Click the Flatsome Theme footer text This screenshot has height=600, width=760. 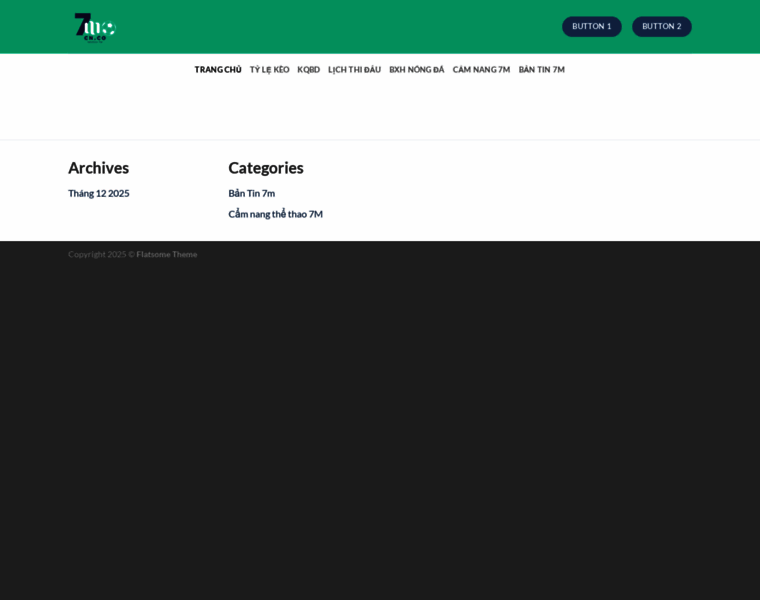(x=166, y=254)
